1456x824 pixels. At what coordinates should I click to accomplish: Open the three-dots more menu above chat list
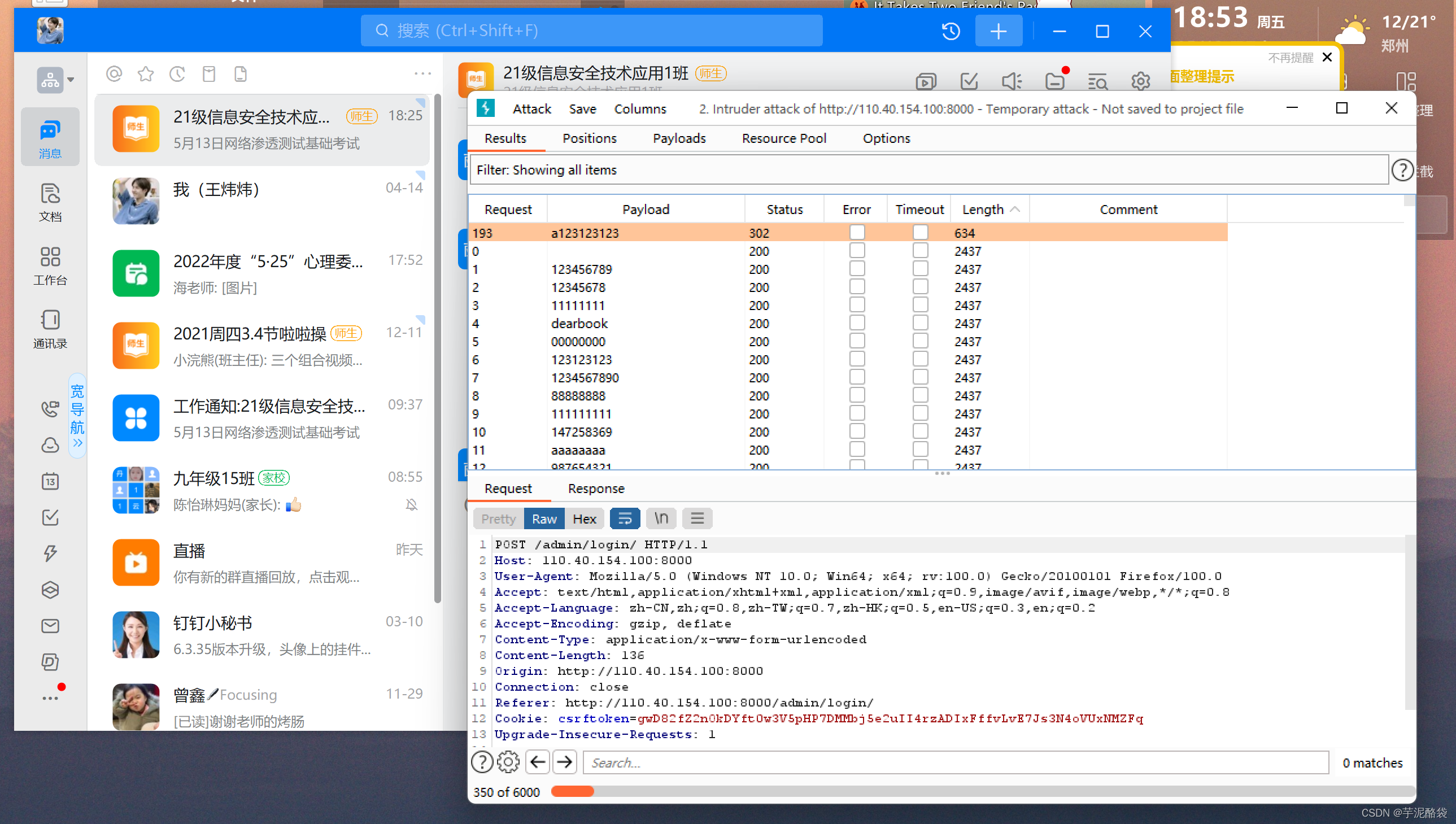click(422, 73)
